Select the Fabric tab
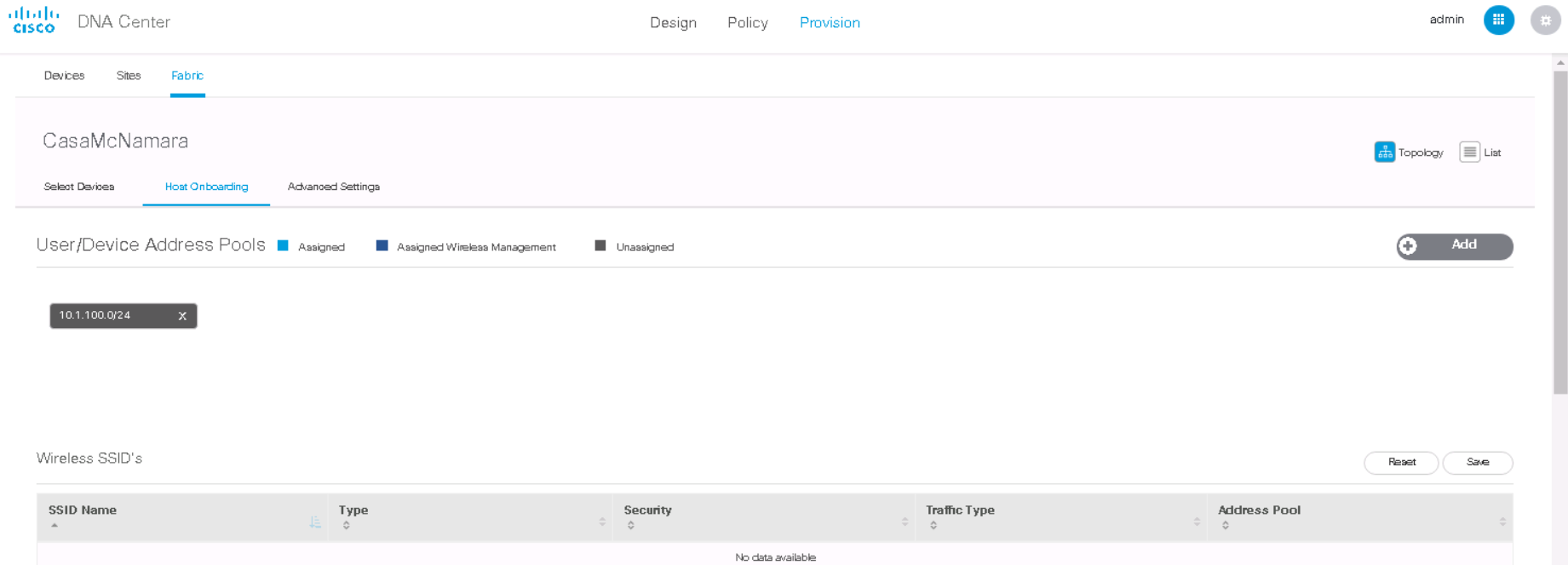This screenshot has width=1568, height=565. tap(187, 76)
